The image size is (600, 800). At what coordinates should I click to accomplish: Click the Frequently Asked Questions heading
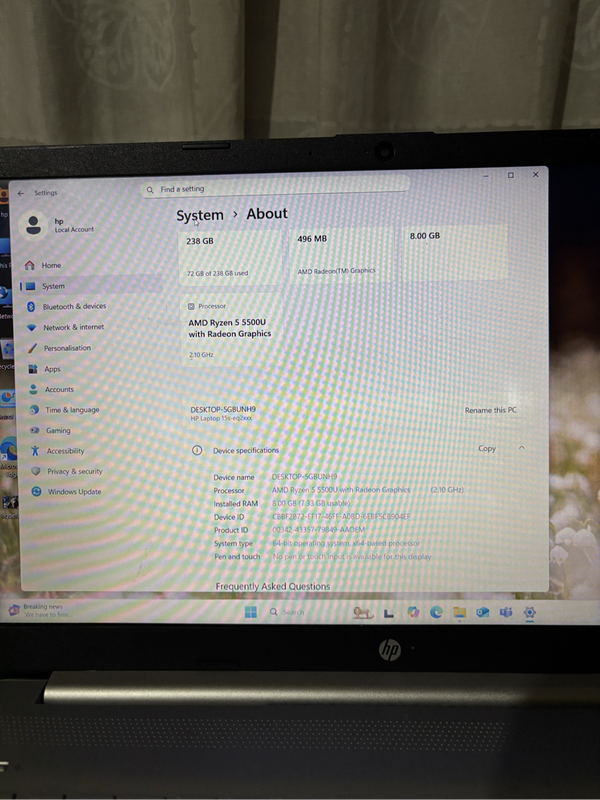click(272, 586)
